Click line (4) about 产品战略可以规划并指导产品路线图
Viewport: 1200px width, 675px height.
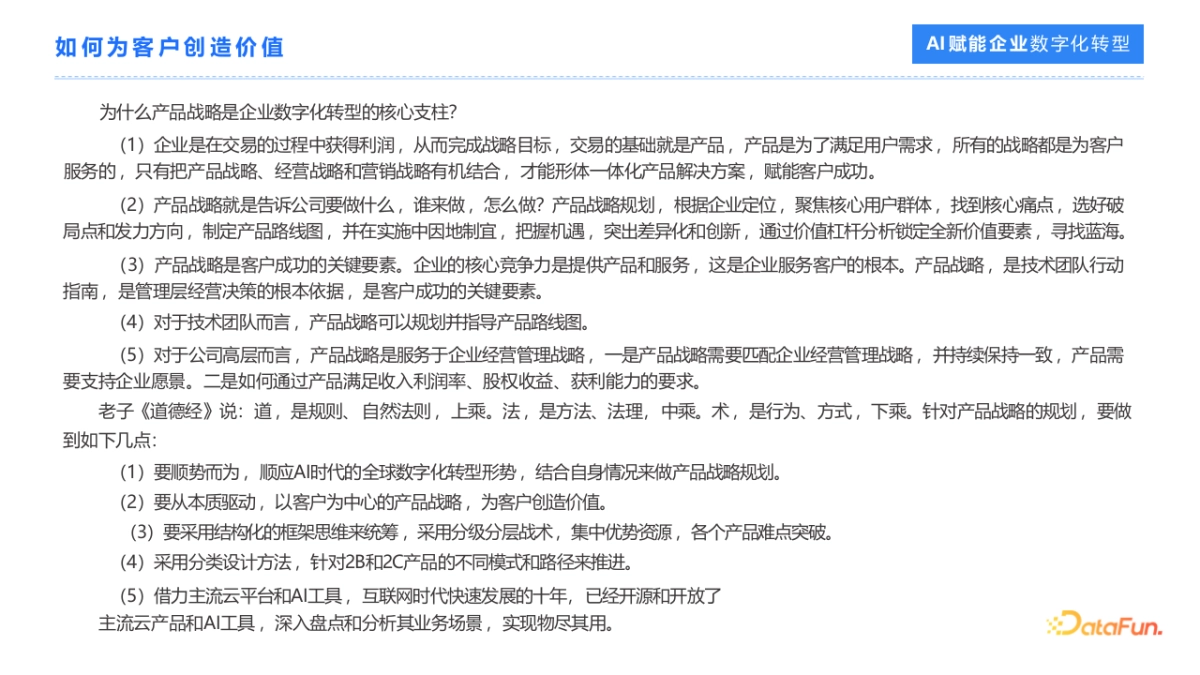[355, 322]
